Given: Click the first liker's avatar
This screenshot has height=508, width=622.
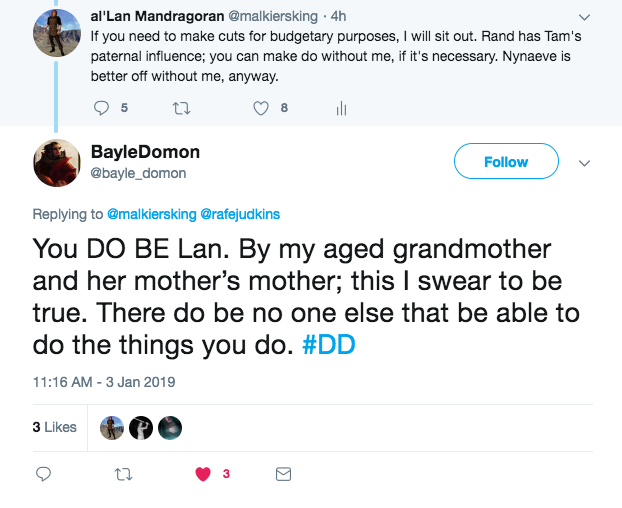Looking at the screenshot, I should tap(113, 428).
